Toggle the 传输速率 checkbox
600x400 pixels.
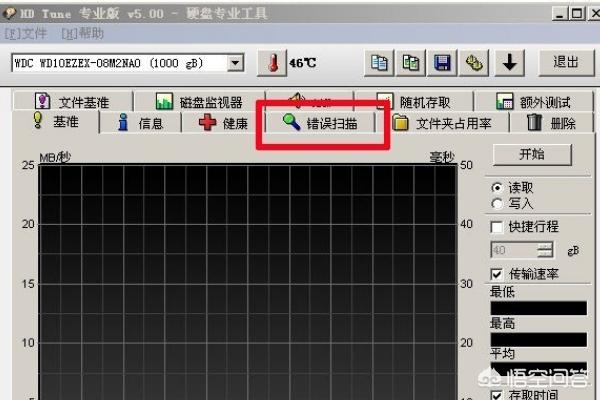(497, 274)
